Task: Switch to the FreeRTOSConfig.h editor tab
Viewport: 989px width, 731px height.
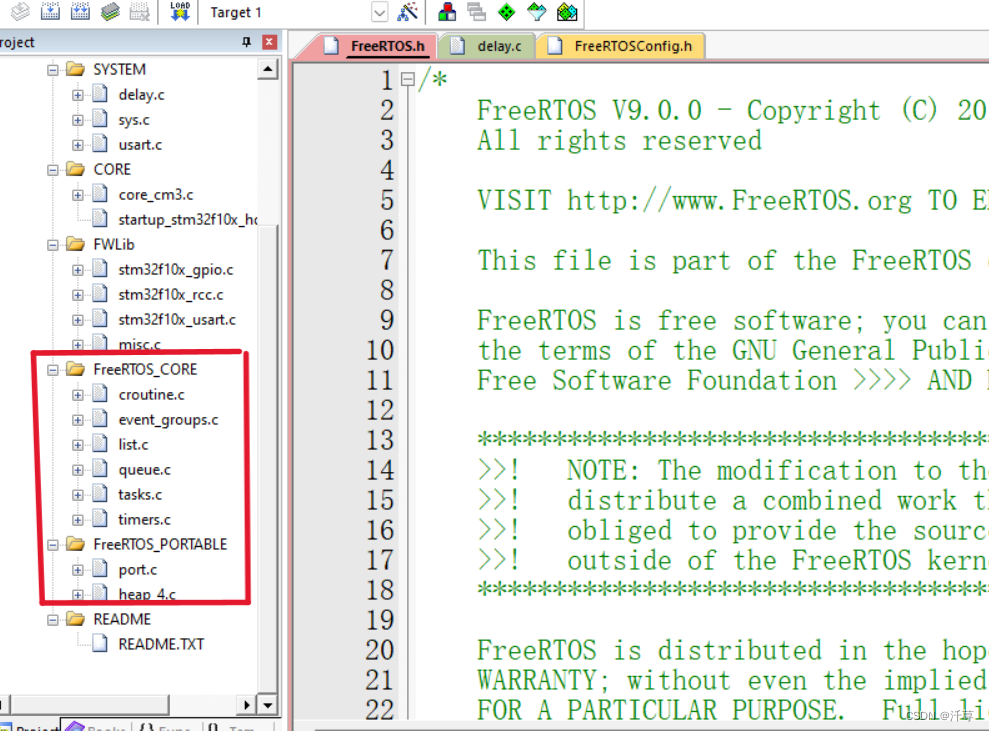Action: tap(621, 46)
